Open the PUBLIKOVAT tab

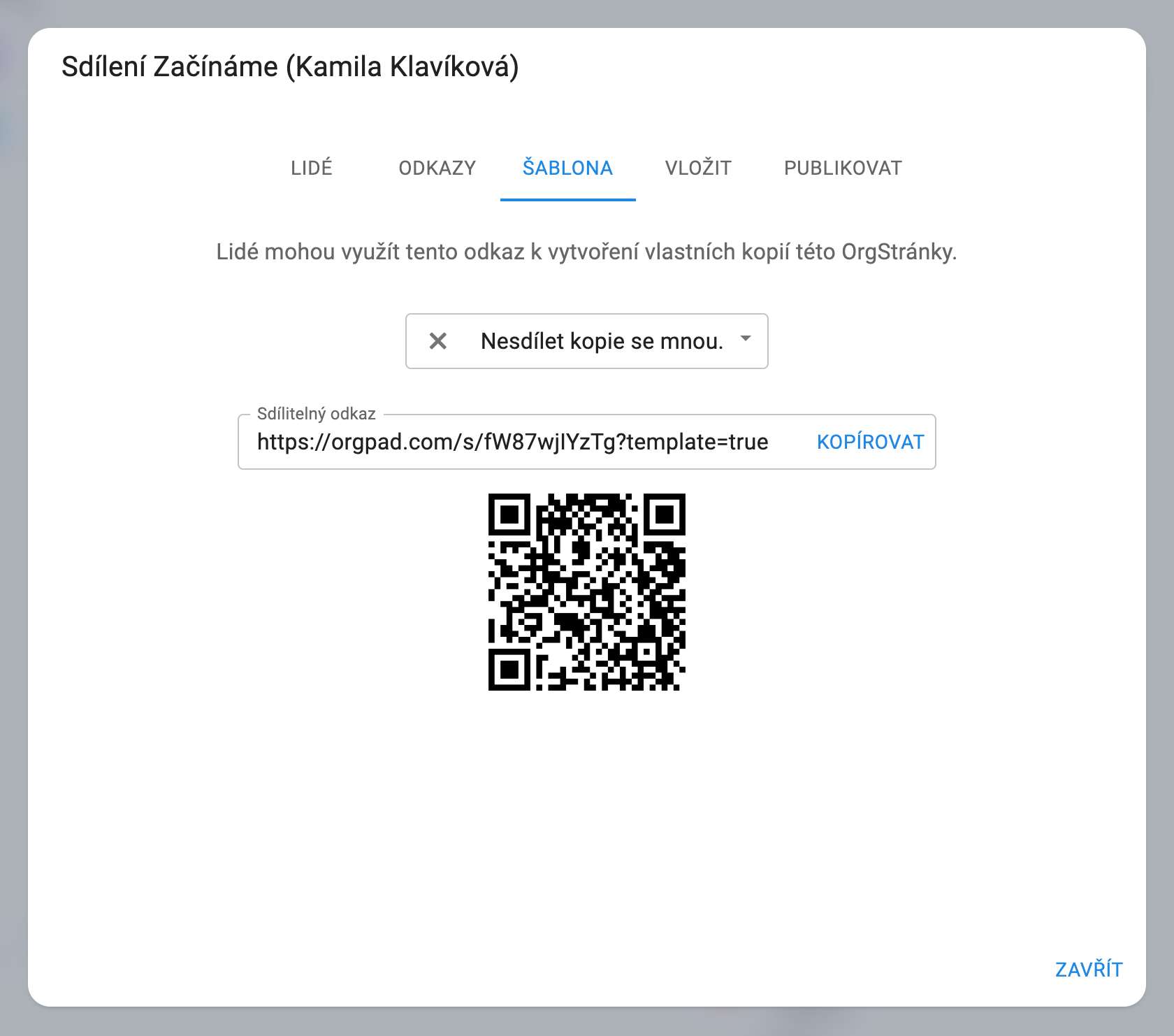tap(843, 168)
